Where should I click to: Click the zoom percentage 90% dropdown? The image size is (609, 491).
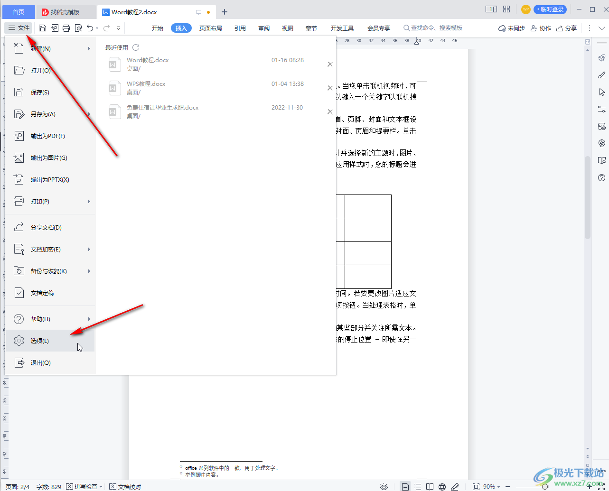tap(492, 486)
